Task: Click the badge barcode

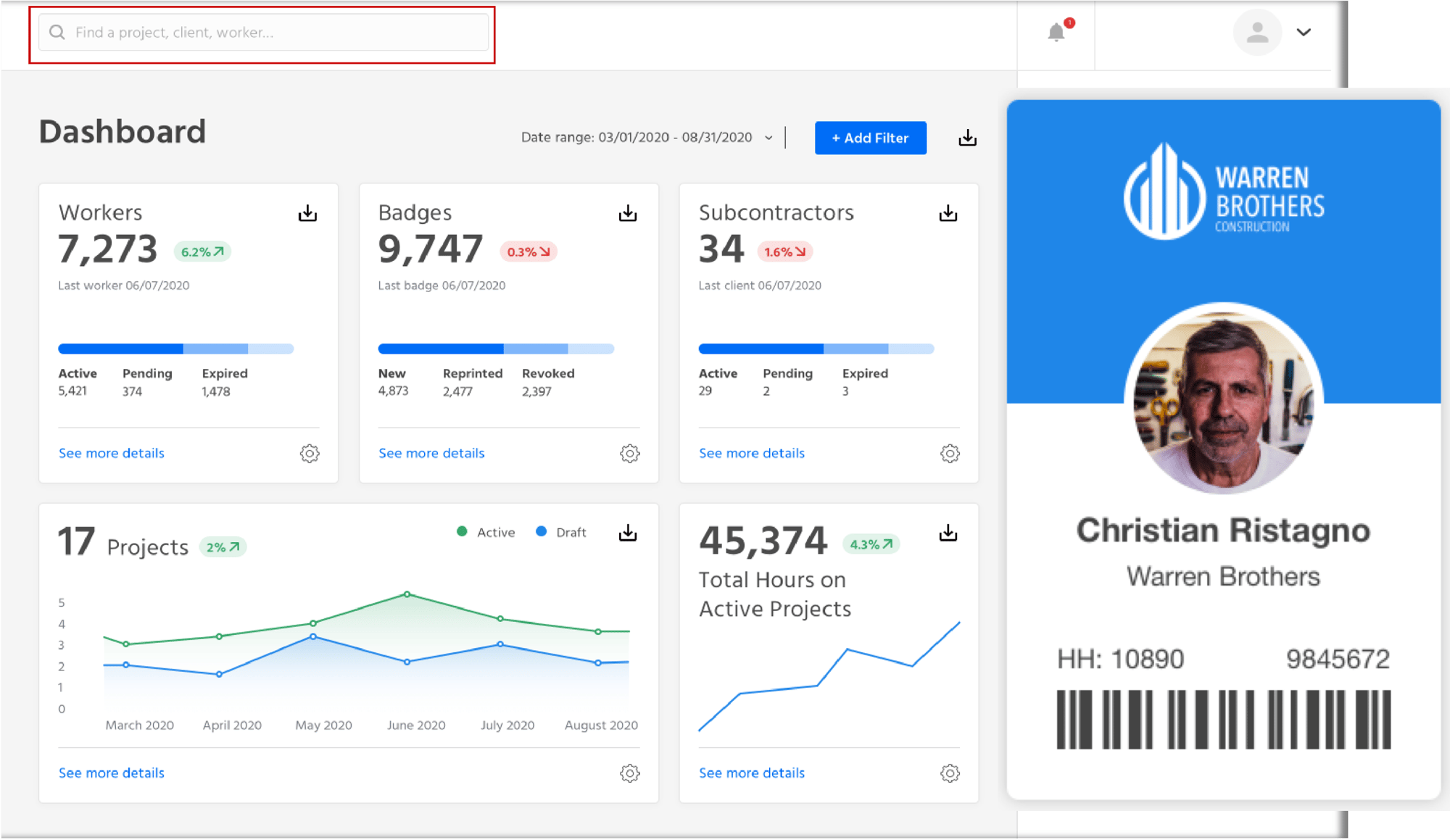Action: tap(1224, 720)
